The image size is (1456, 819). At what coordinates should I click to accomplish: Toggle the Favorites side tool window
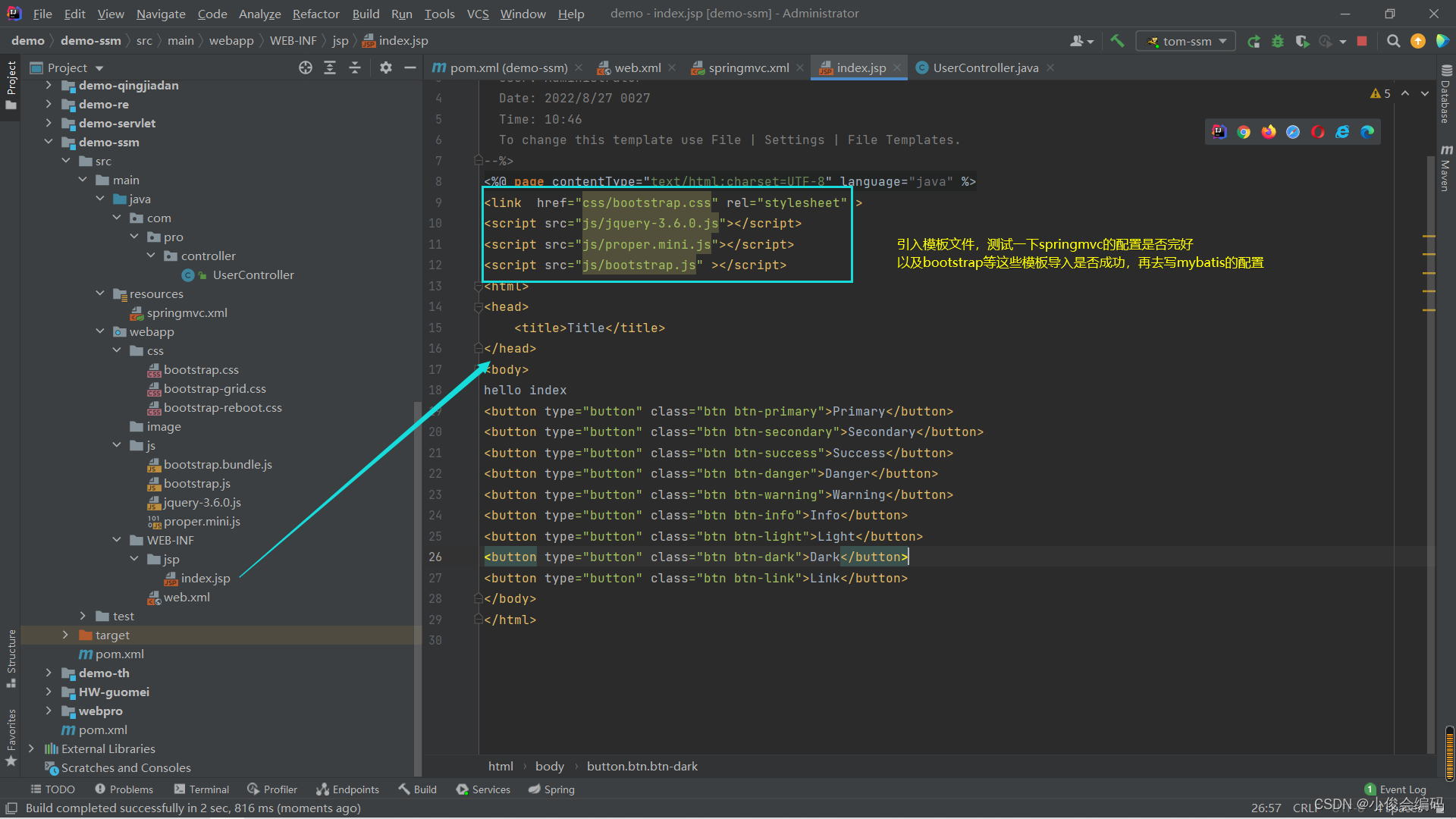(11, 738)
